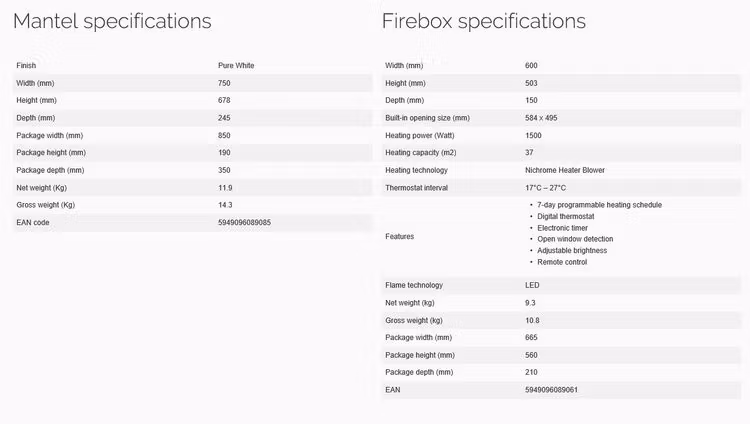
Task: Click the Mantel specifications heading
Action: tap(112, 22)
